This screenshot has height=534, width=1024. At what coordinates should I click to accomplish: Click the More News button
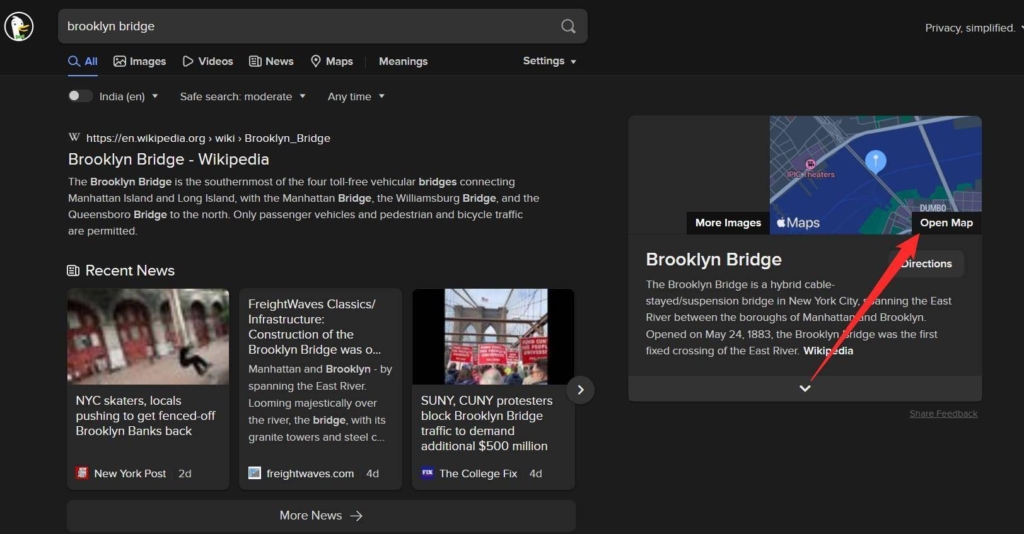coord(321,515)
